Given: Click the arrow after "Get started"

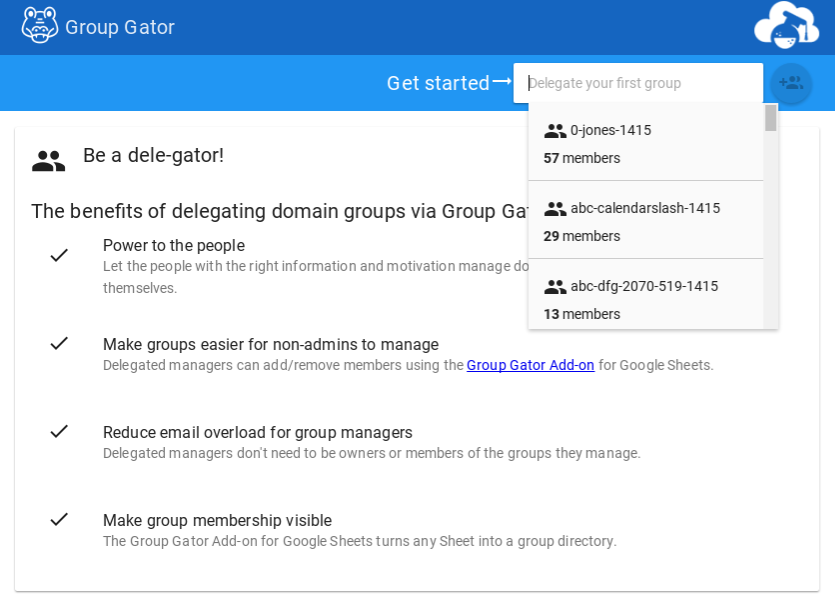Looking at the screenshot, I should (x=502, y=81).
